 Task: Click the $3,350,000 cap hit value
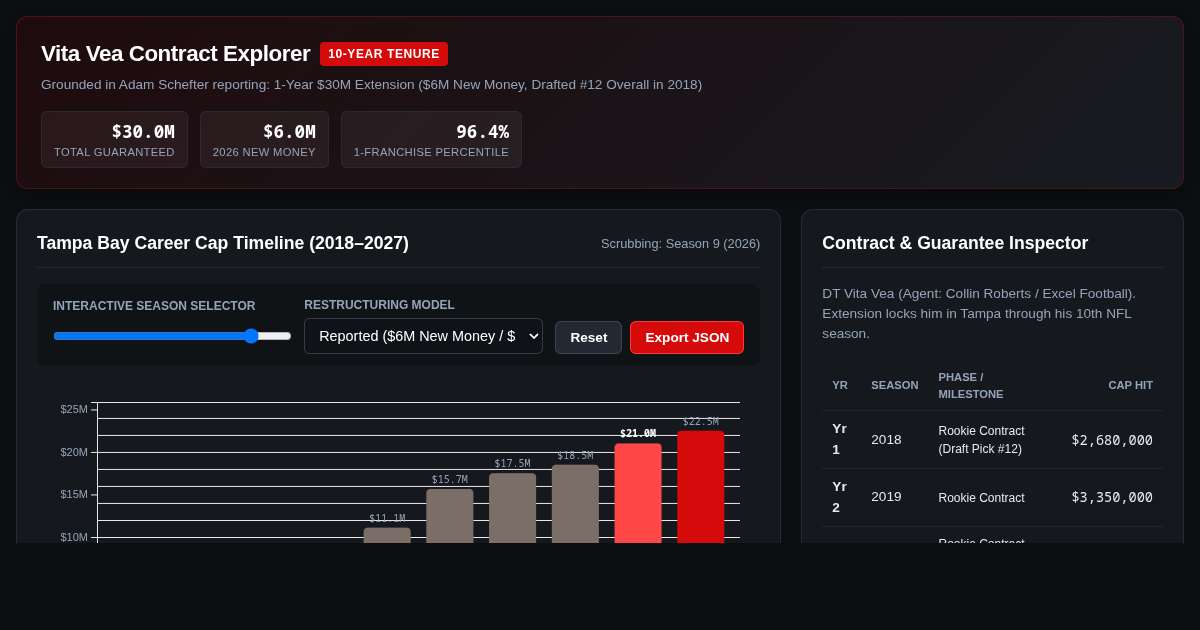tap(1112, 497)
